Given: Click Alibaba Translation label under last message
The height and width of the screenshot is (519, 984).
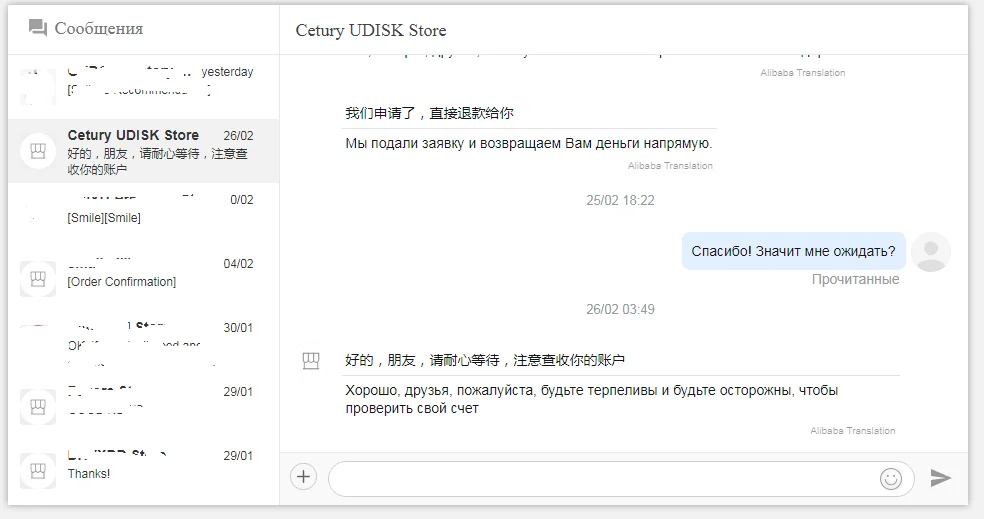Looking at the screenshot, I should click(853, 431).
